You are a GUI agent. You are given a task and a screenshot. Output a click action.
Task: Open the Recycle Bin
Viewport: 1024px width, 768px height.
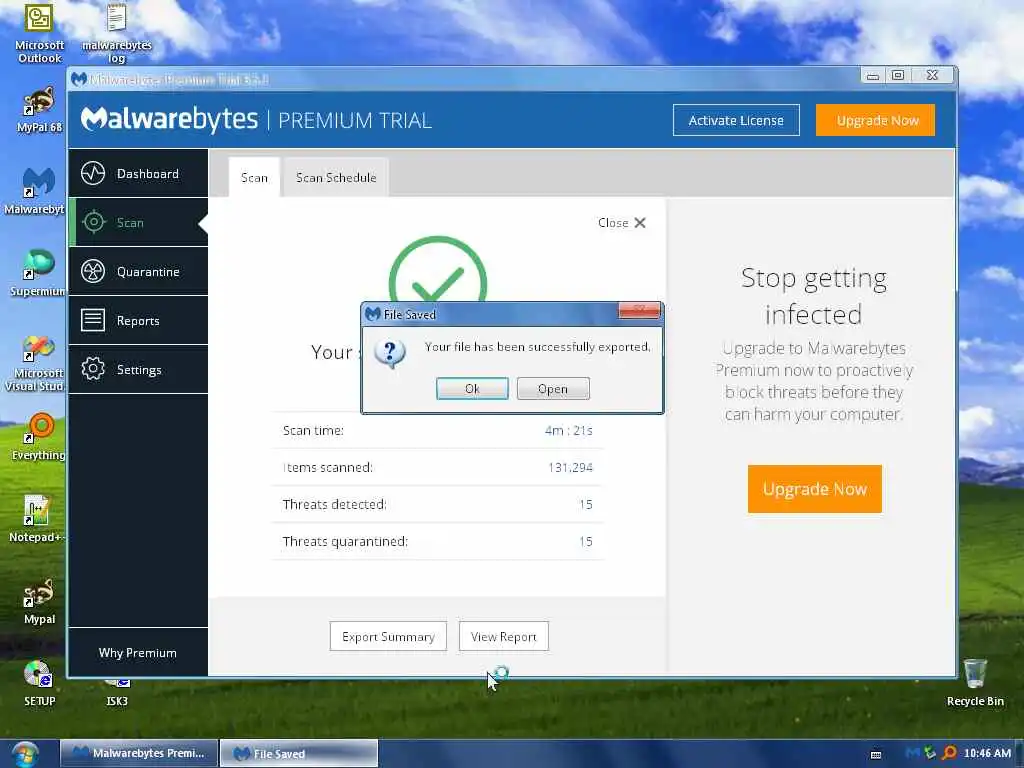(x=975, y=683)
